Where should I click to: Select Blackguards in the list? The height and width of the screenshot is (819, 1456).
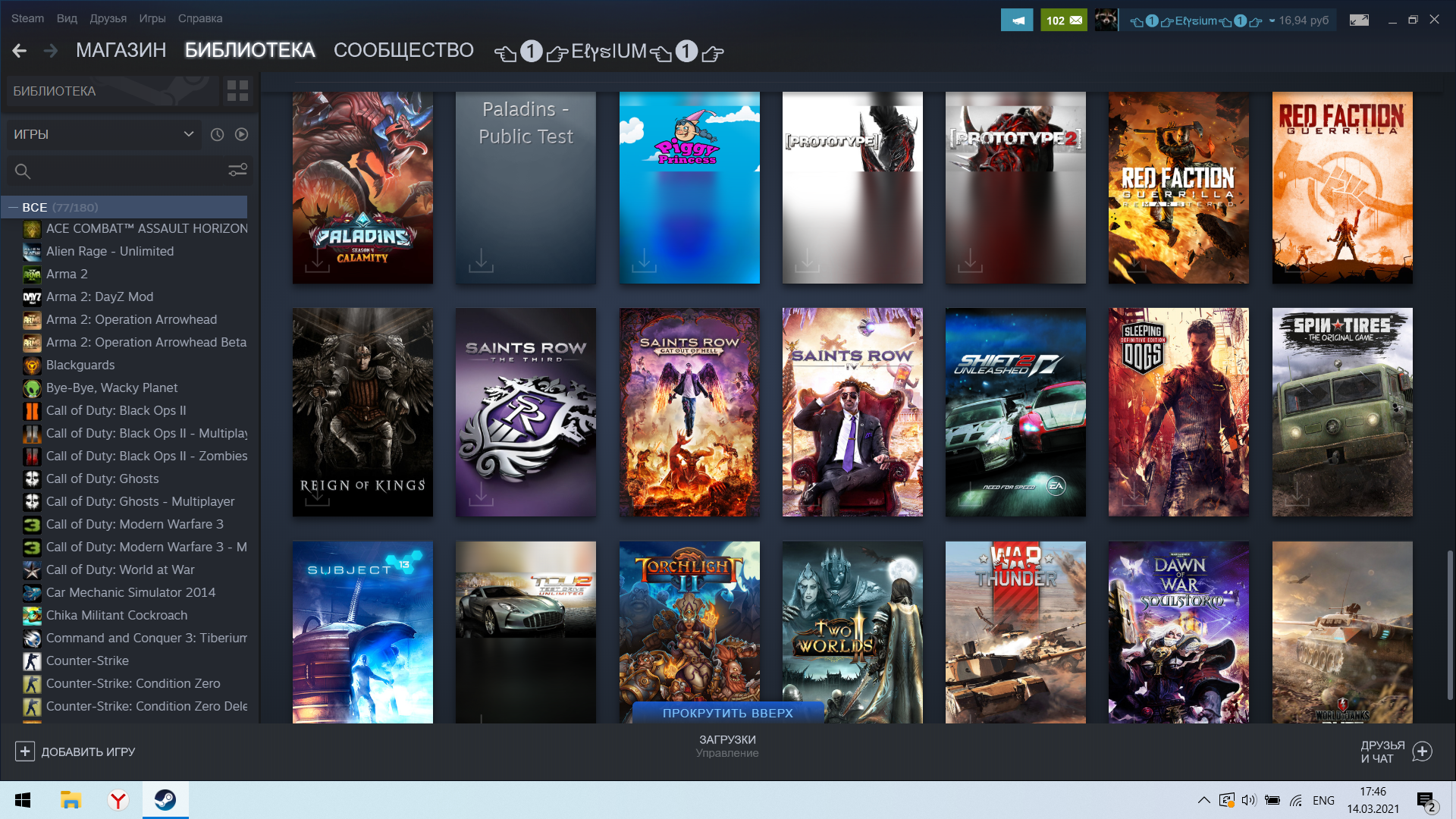(80, 365)
